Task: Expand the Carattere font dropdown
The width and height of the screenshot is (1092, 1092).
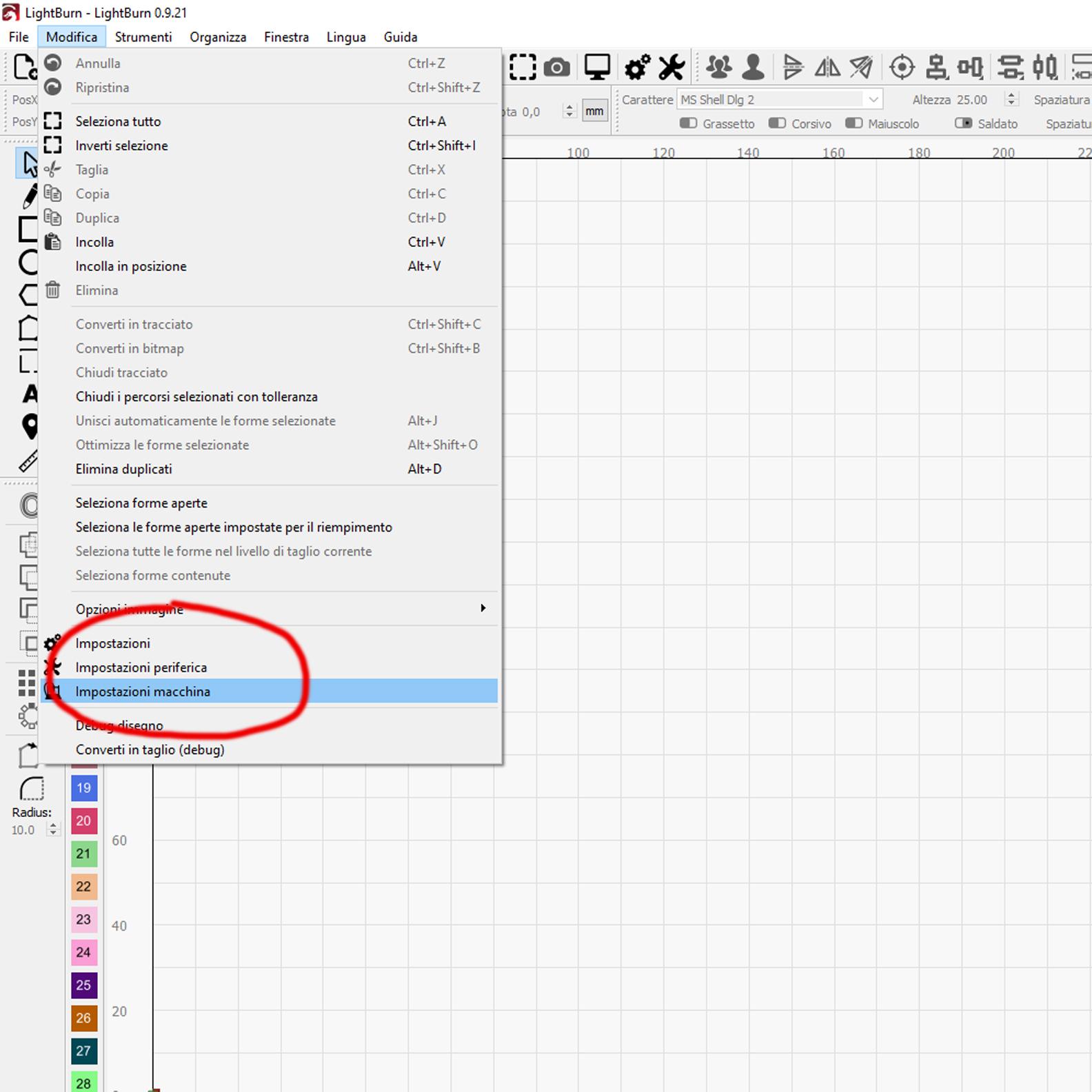Action: (x=873, y=100)
